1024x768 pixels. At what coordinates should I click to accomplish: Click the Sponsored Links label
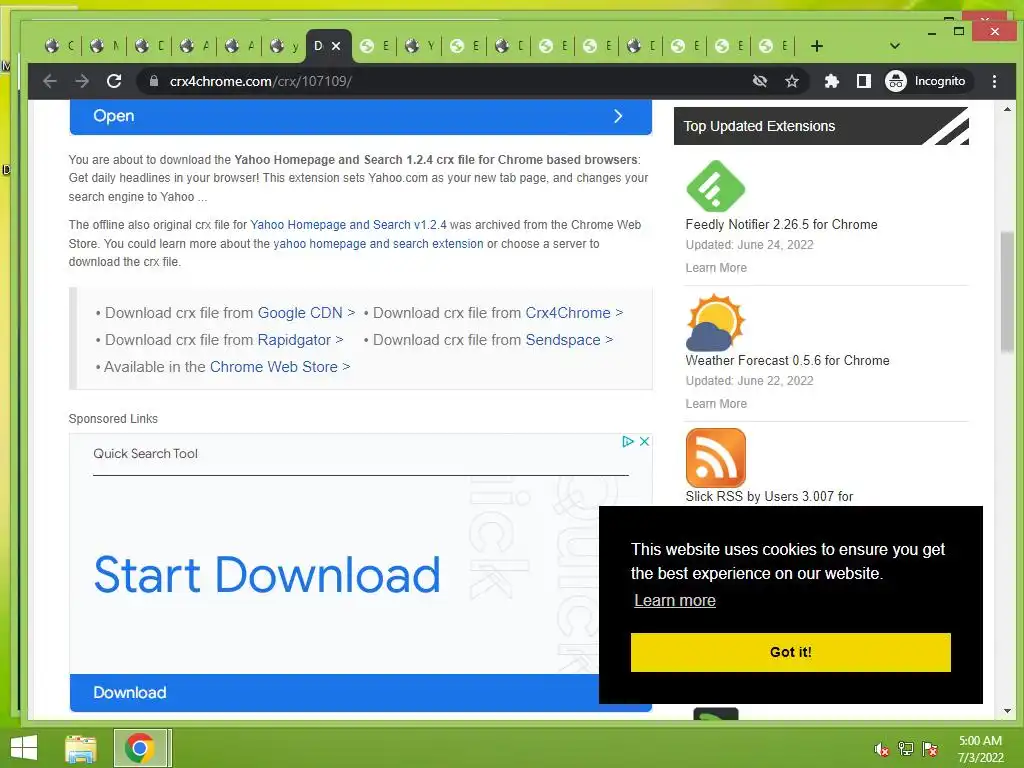coord(113,419)
